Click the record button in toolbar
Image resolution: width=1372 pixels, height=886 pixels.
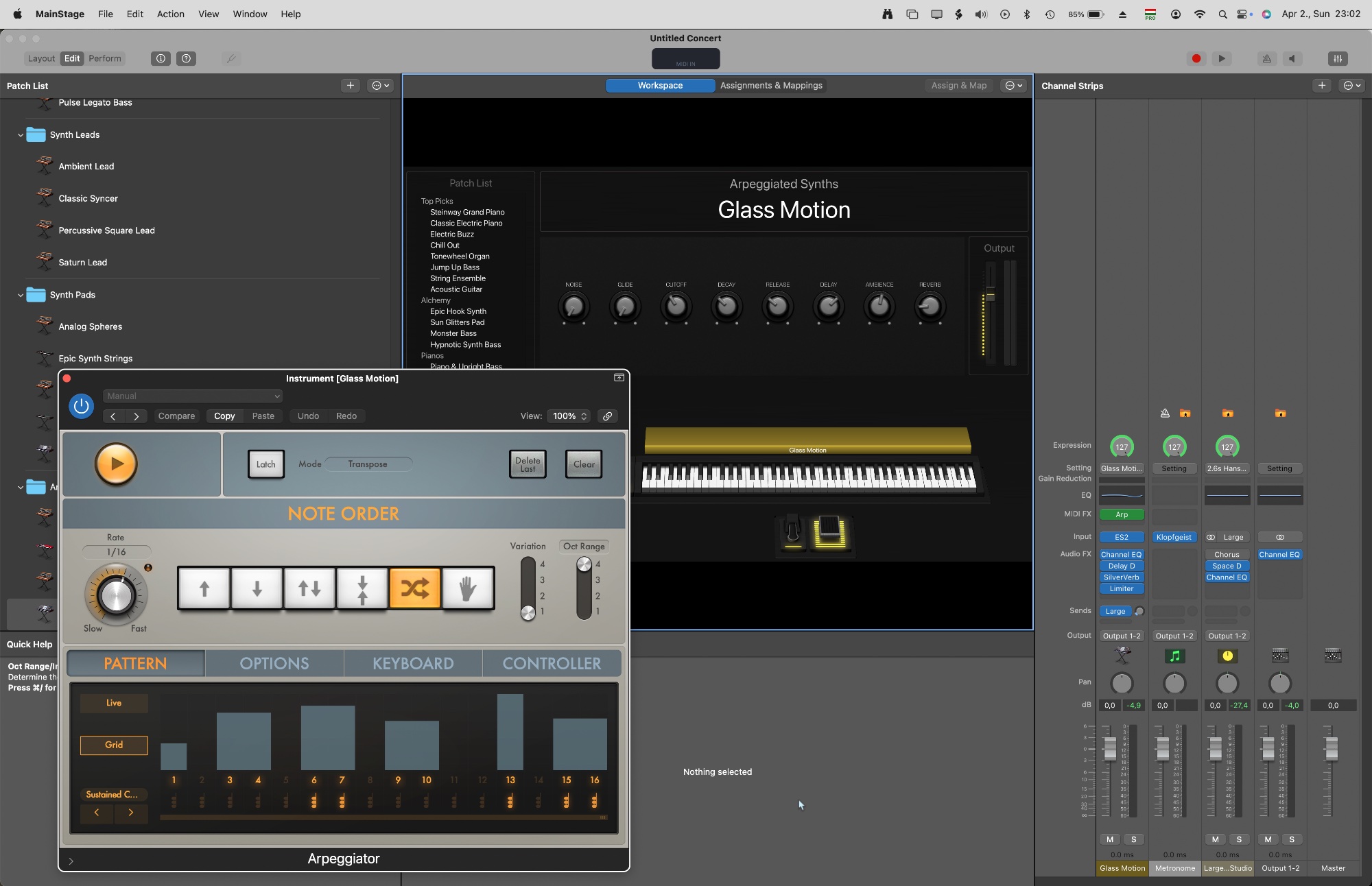click(x=1196, y=58)
